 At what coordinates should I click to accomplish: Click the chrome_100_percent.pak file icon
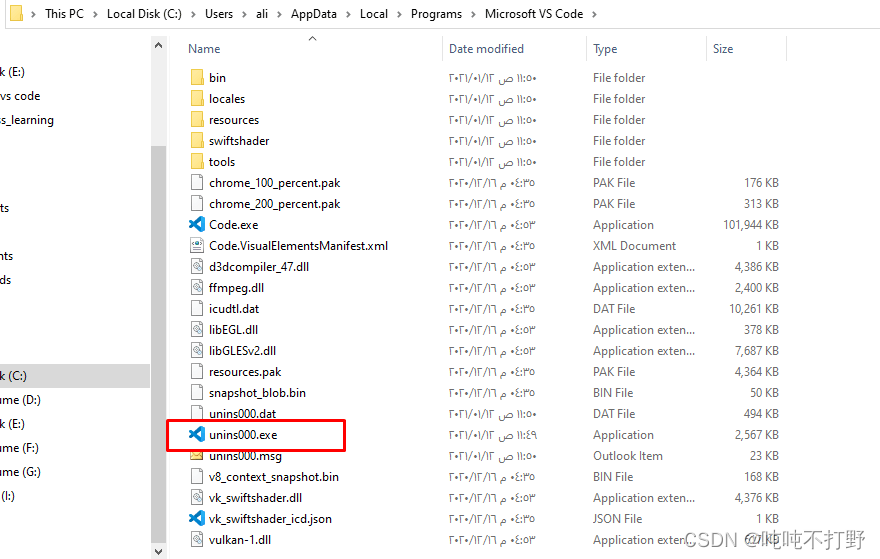197,182
